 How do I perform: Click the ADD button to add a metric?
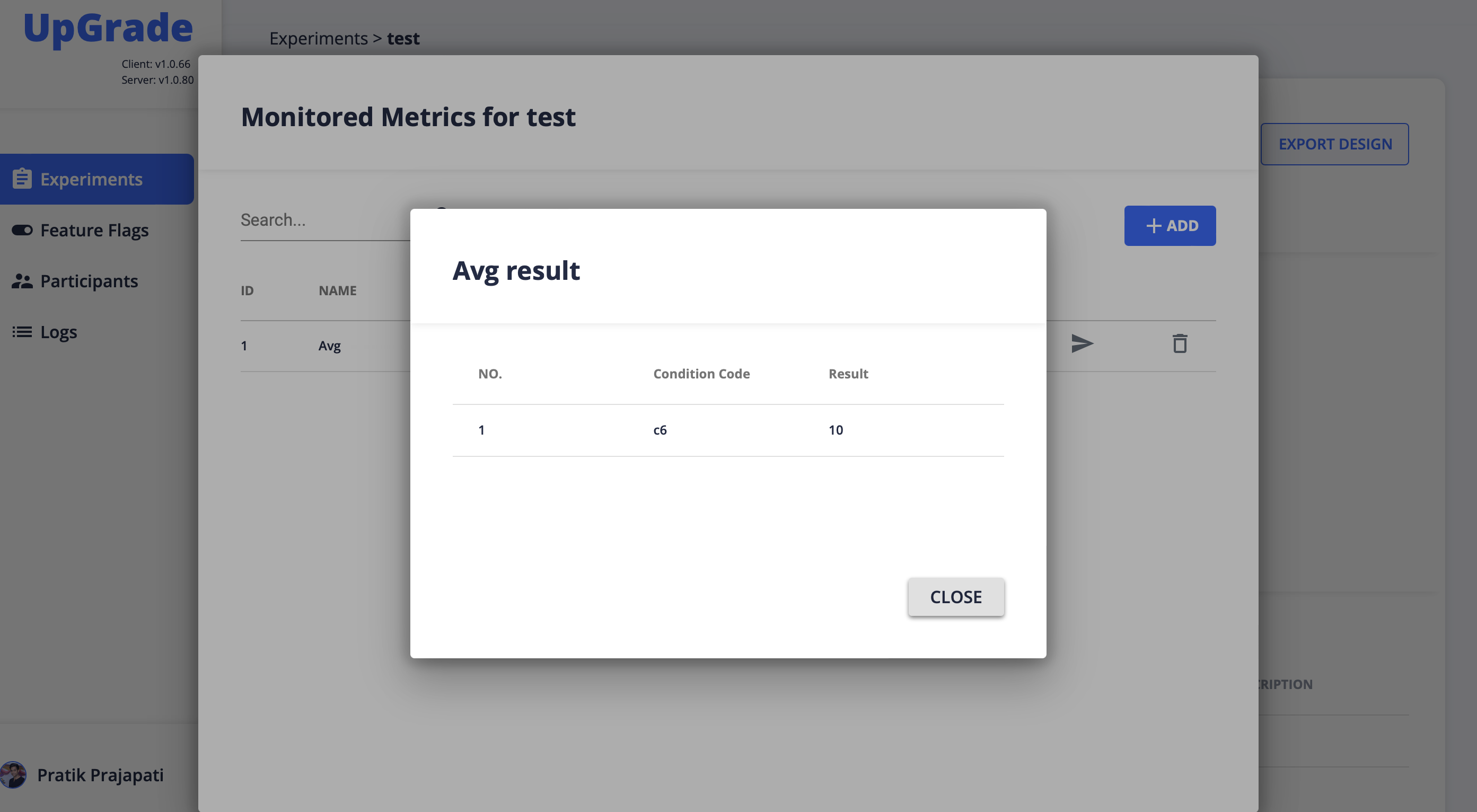tap(1170, 225)
